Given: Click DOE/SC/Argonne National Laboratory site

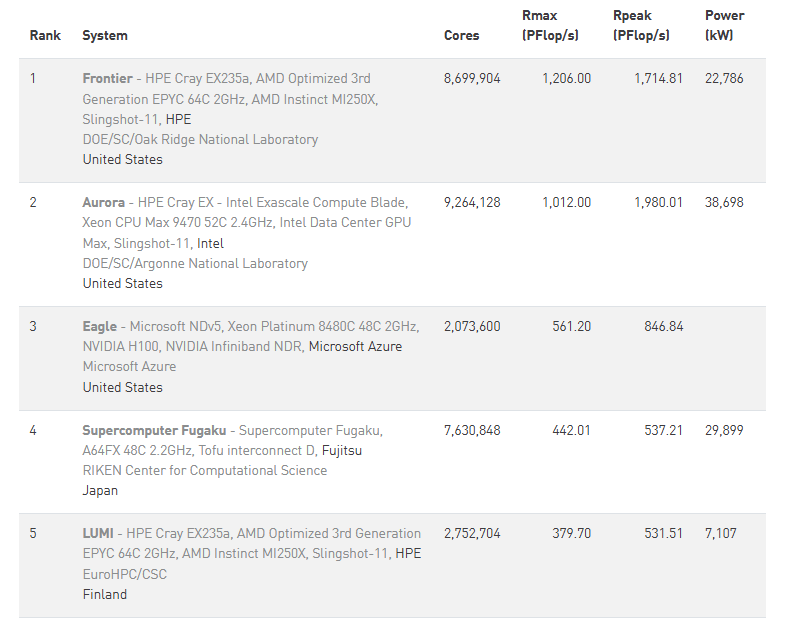Looking at the screenshot, I should 195,263.
